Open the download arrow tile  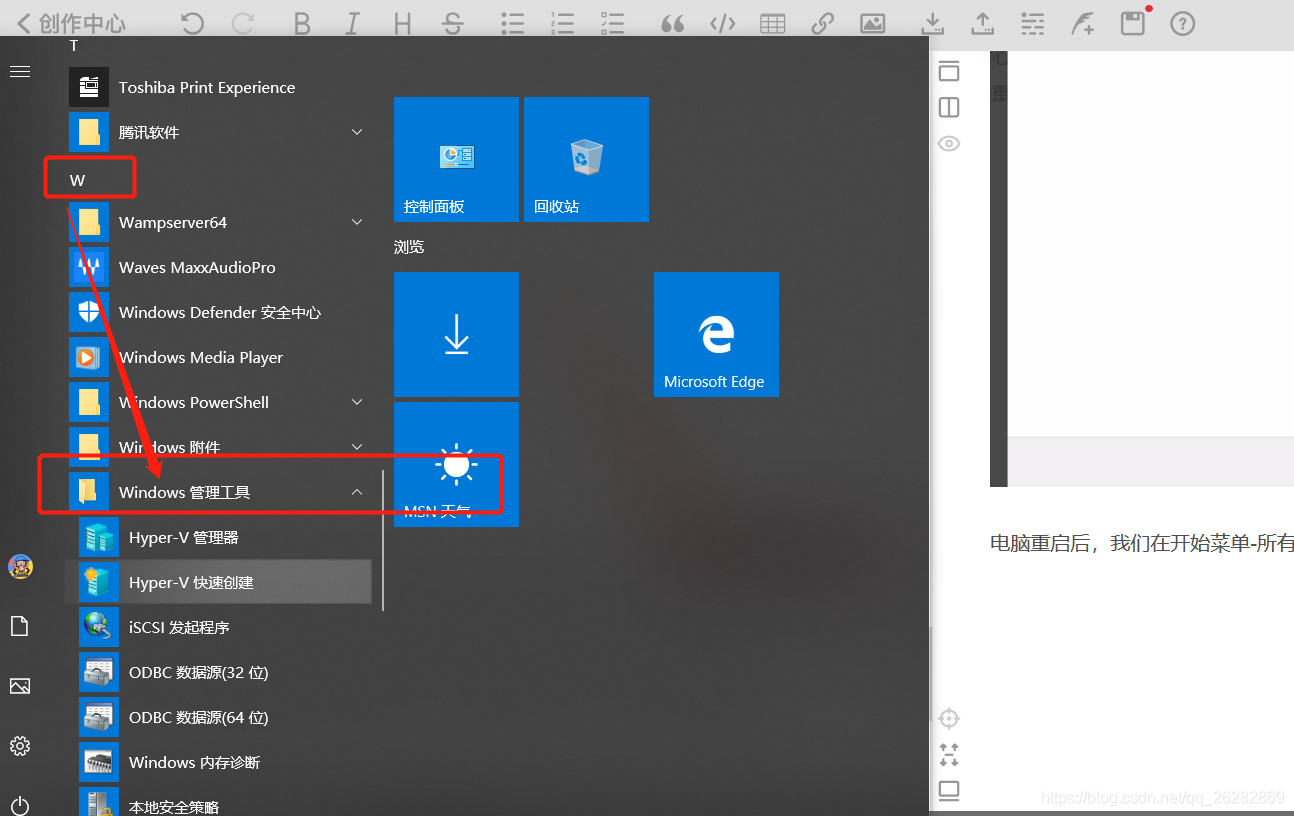pos(456,334)
